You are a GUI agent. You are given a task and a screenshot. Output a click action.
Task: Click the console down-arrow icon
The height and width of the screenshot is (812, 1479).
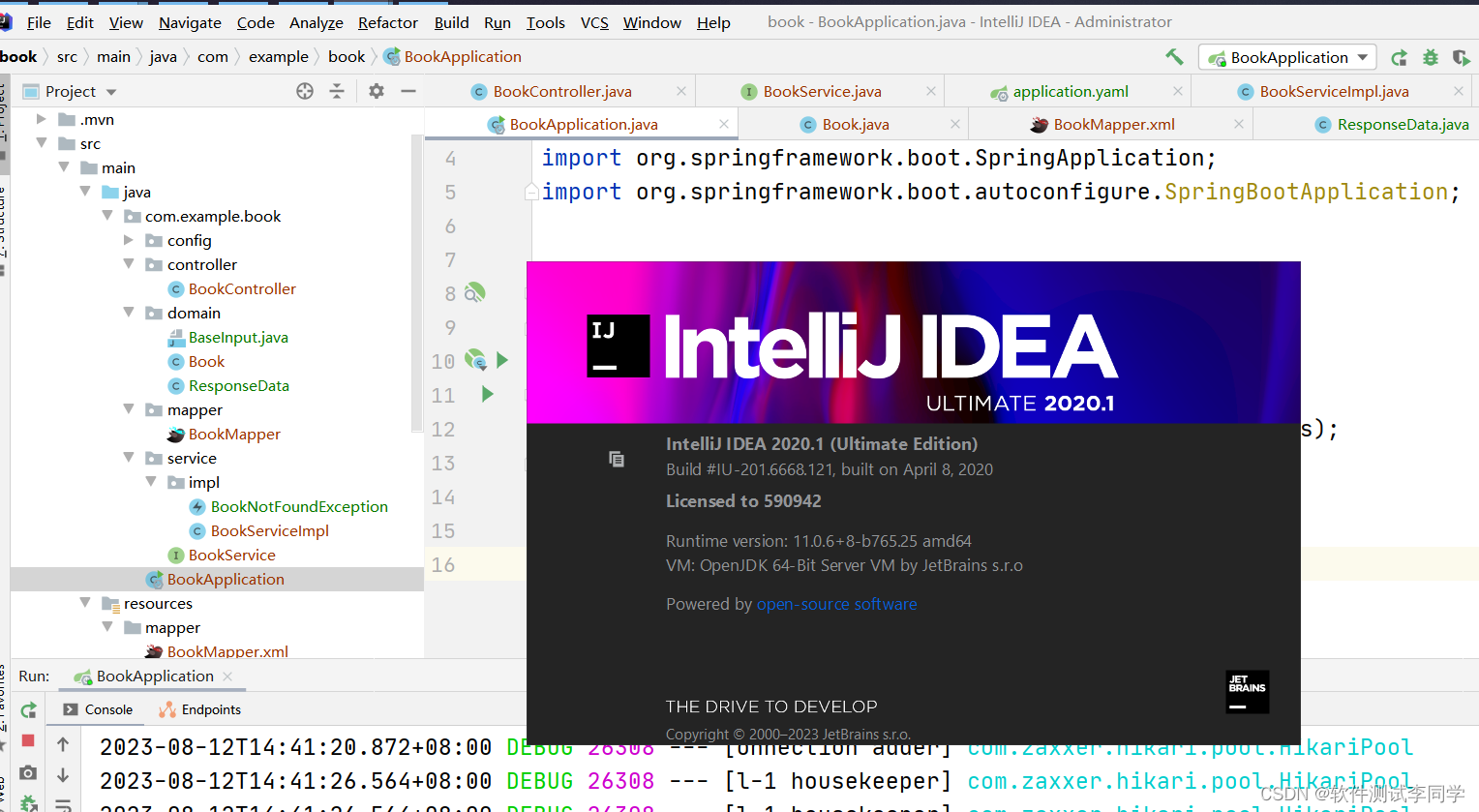pos(63,775)
